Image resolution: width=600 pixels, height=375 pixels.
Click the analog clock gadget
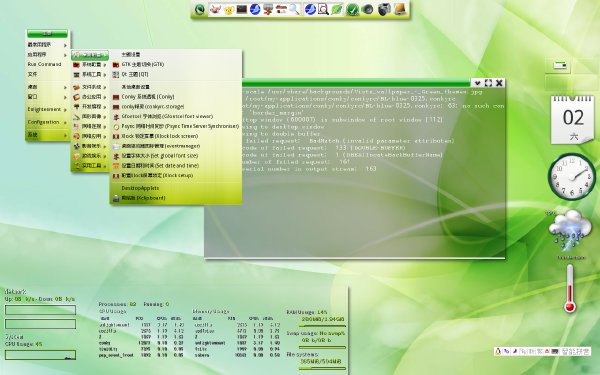click(x=572, y=176)
